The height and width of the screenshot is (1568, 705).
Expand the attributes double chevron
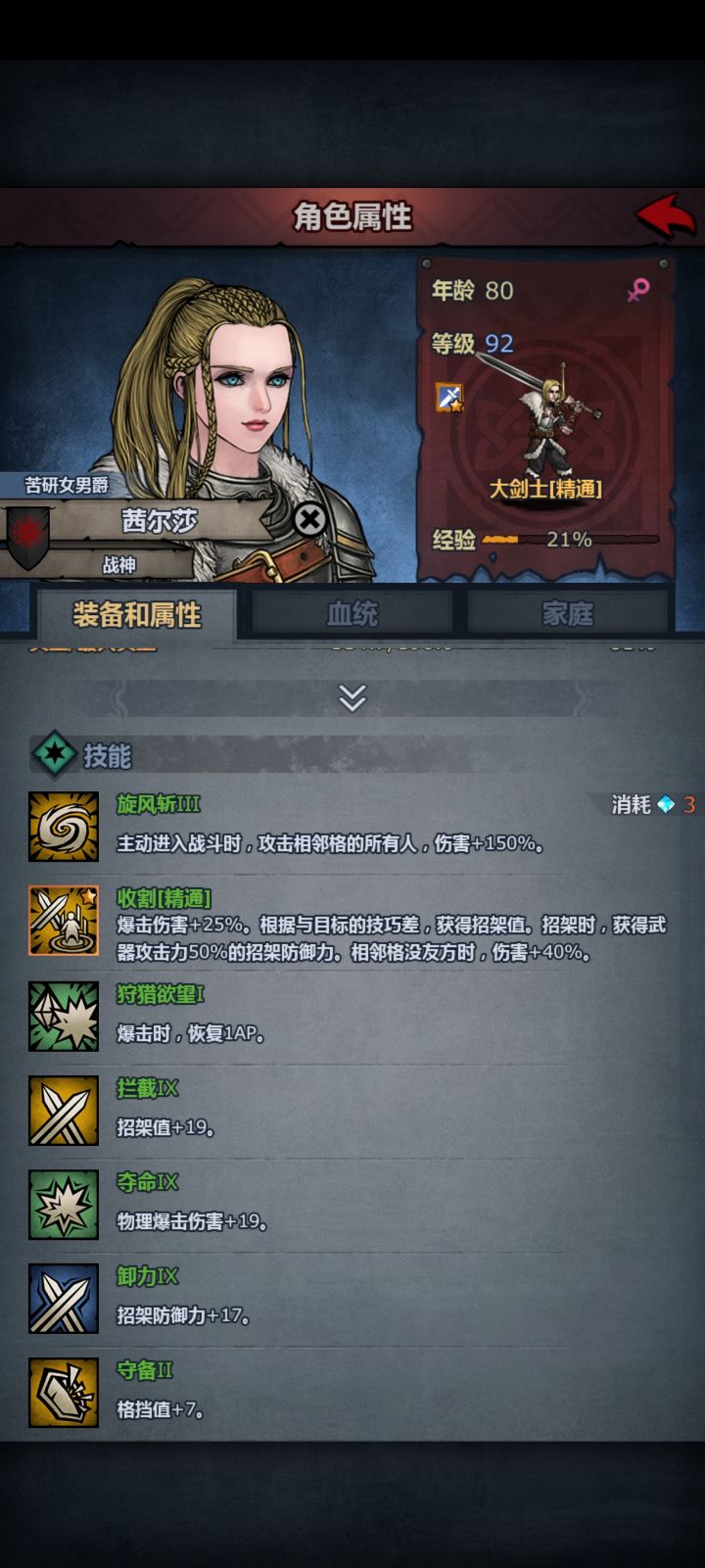click(352, 697)
